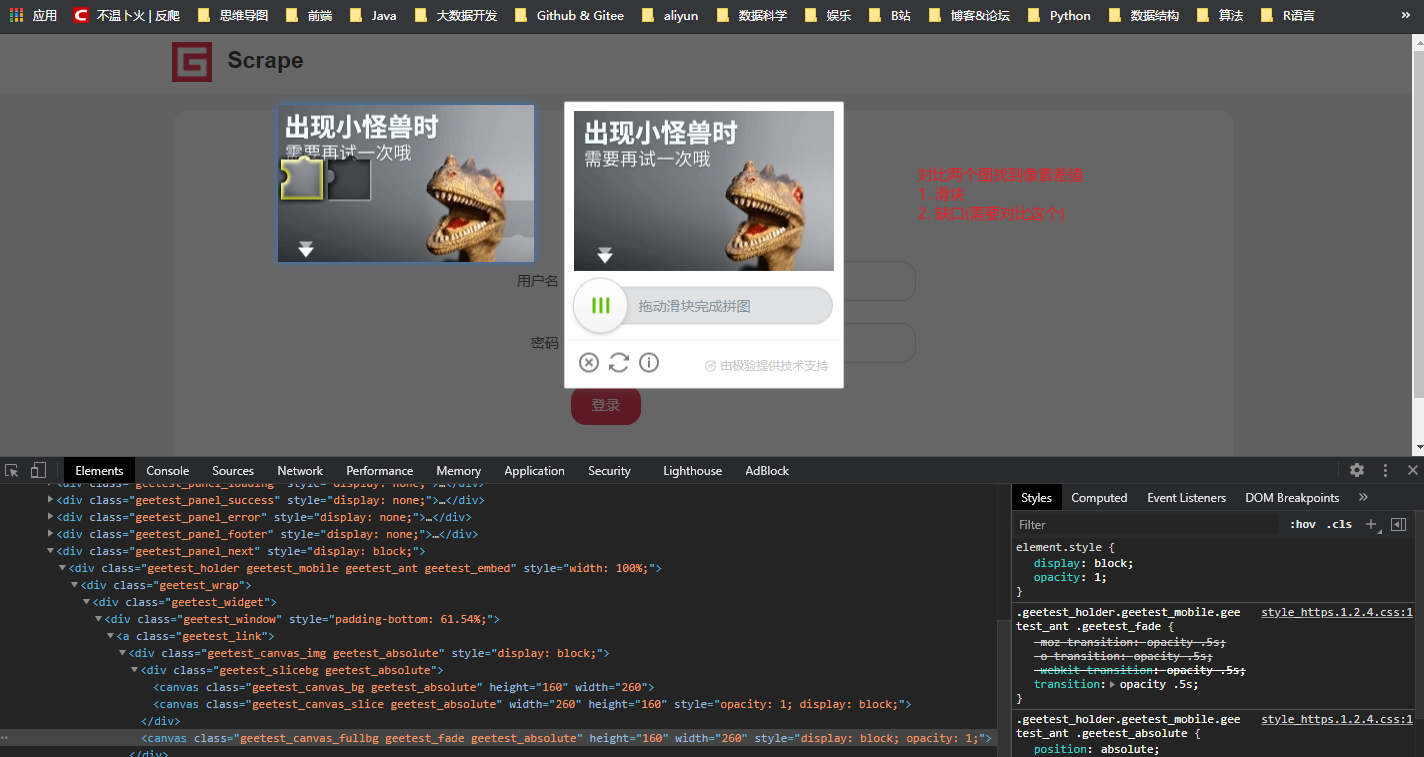Expand the geetest_panel_footer div node
The height and width of the screenshot is (757, 1424).
pyautogui.click(x=51, y=534)
